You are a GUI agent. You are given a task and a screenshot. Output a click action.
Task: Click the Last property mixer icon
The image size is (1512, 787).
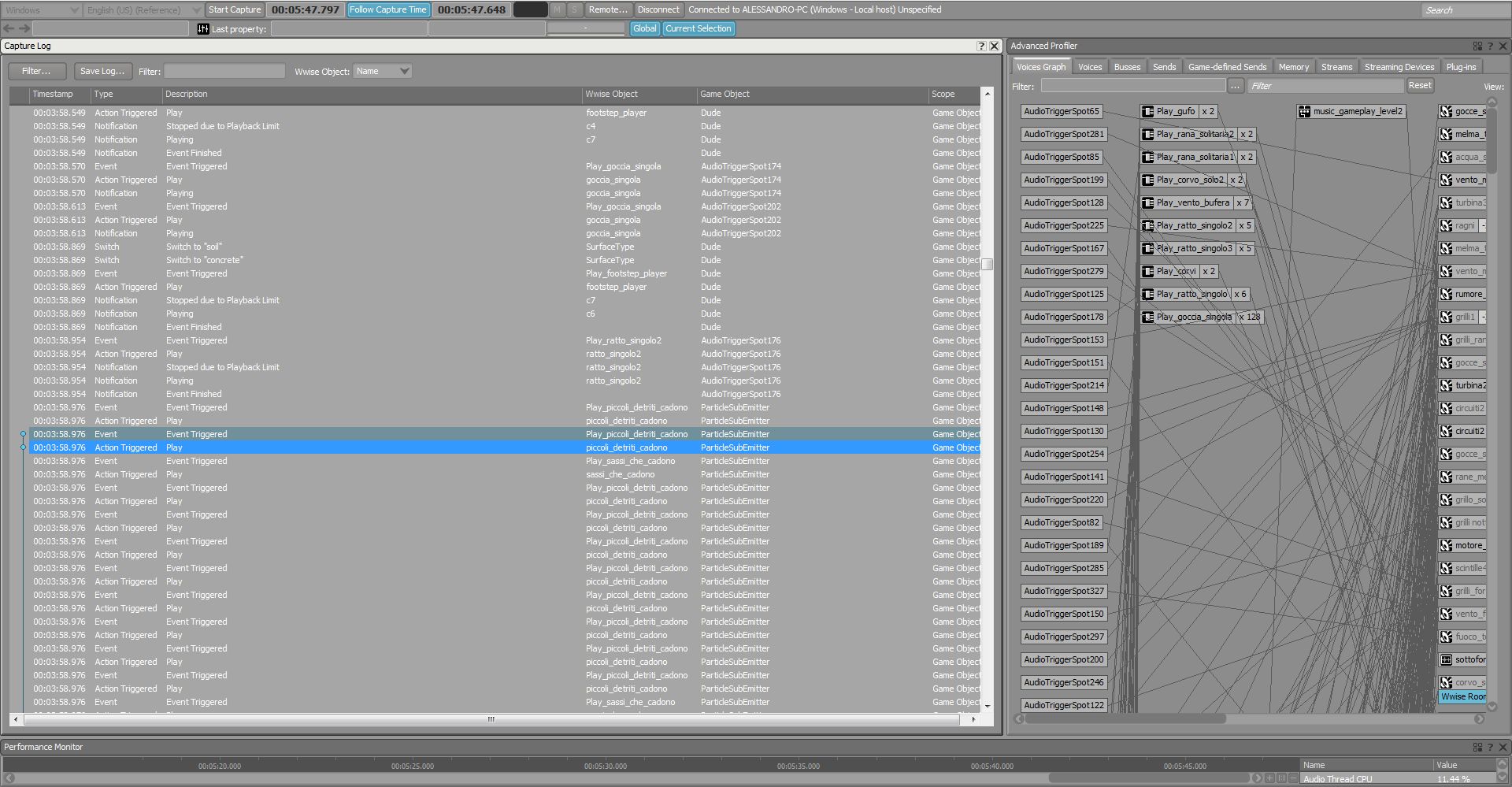203,29
